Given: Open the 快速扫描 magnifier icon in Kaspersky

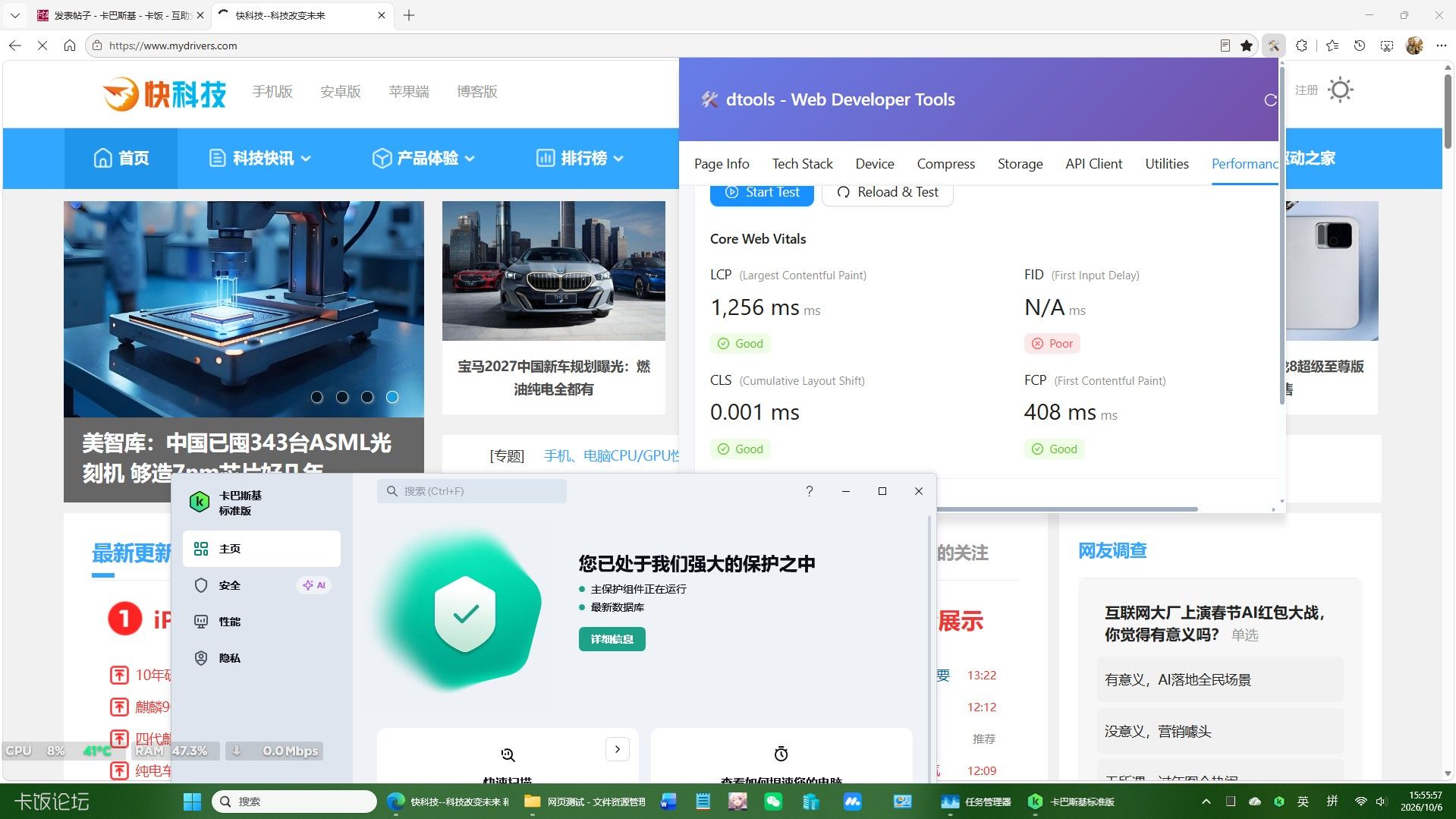Looking at the screenshot, I should (x=508, y=754).
